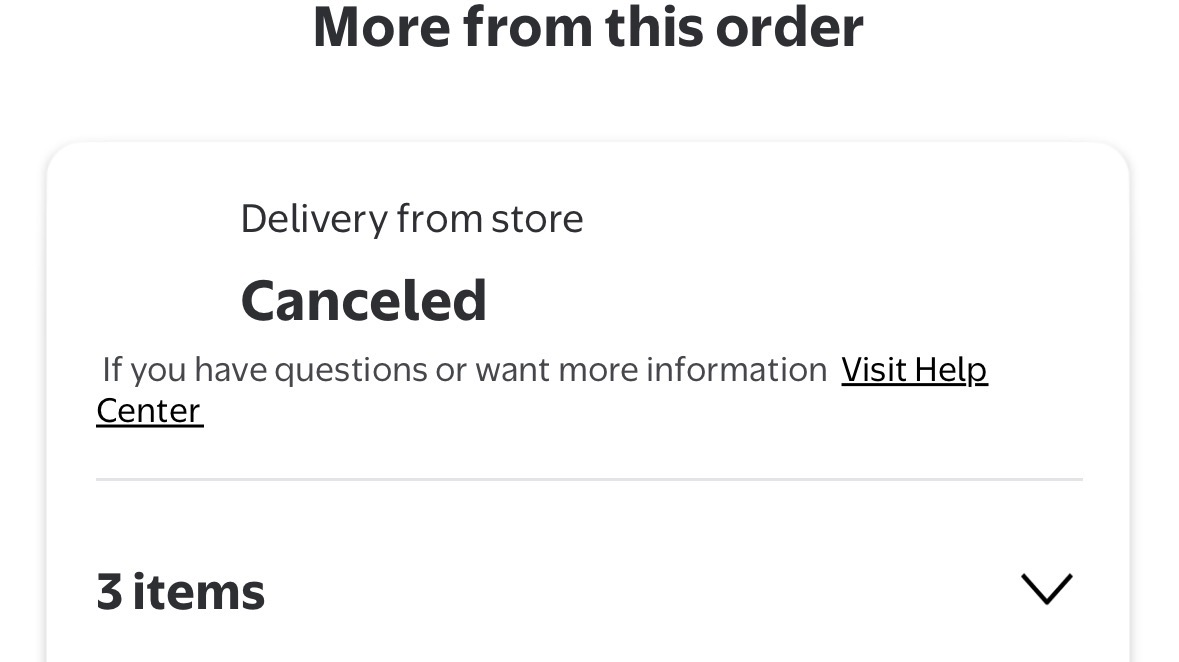The height and width of the screenshot is (662, 1179).
Task: Click the word "Help" in the underlined link
Action: point(950,370)
